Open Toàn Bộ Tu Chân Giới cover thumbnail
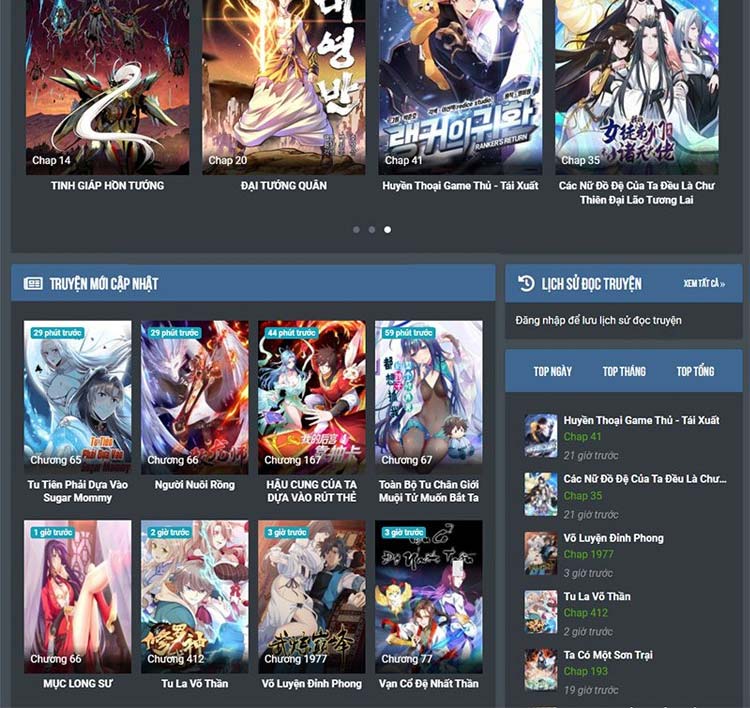 click(x=429, y=397)
